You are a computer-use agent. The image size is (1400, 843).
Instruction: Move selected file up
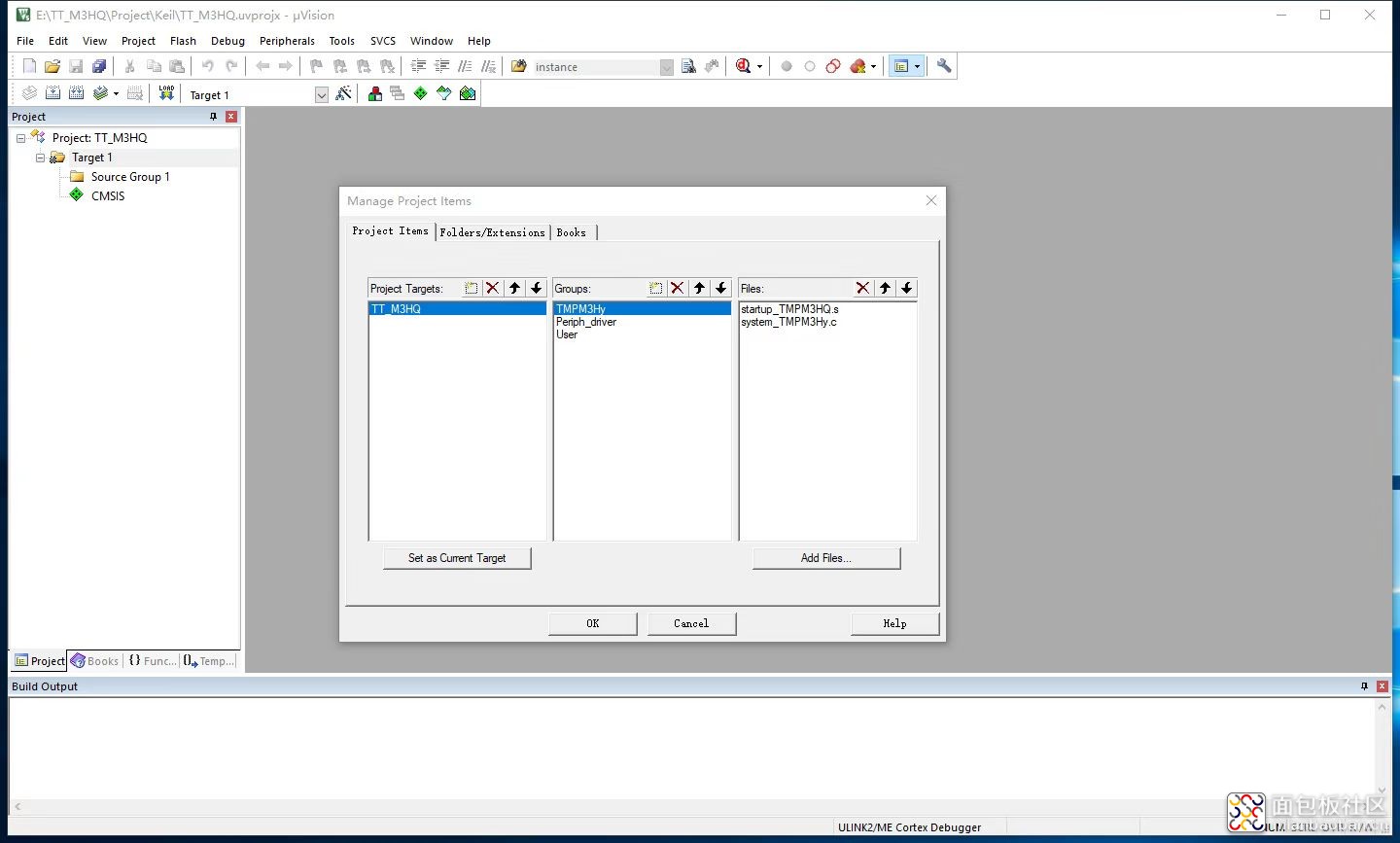886,288
